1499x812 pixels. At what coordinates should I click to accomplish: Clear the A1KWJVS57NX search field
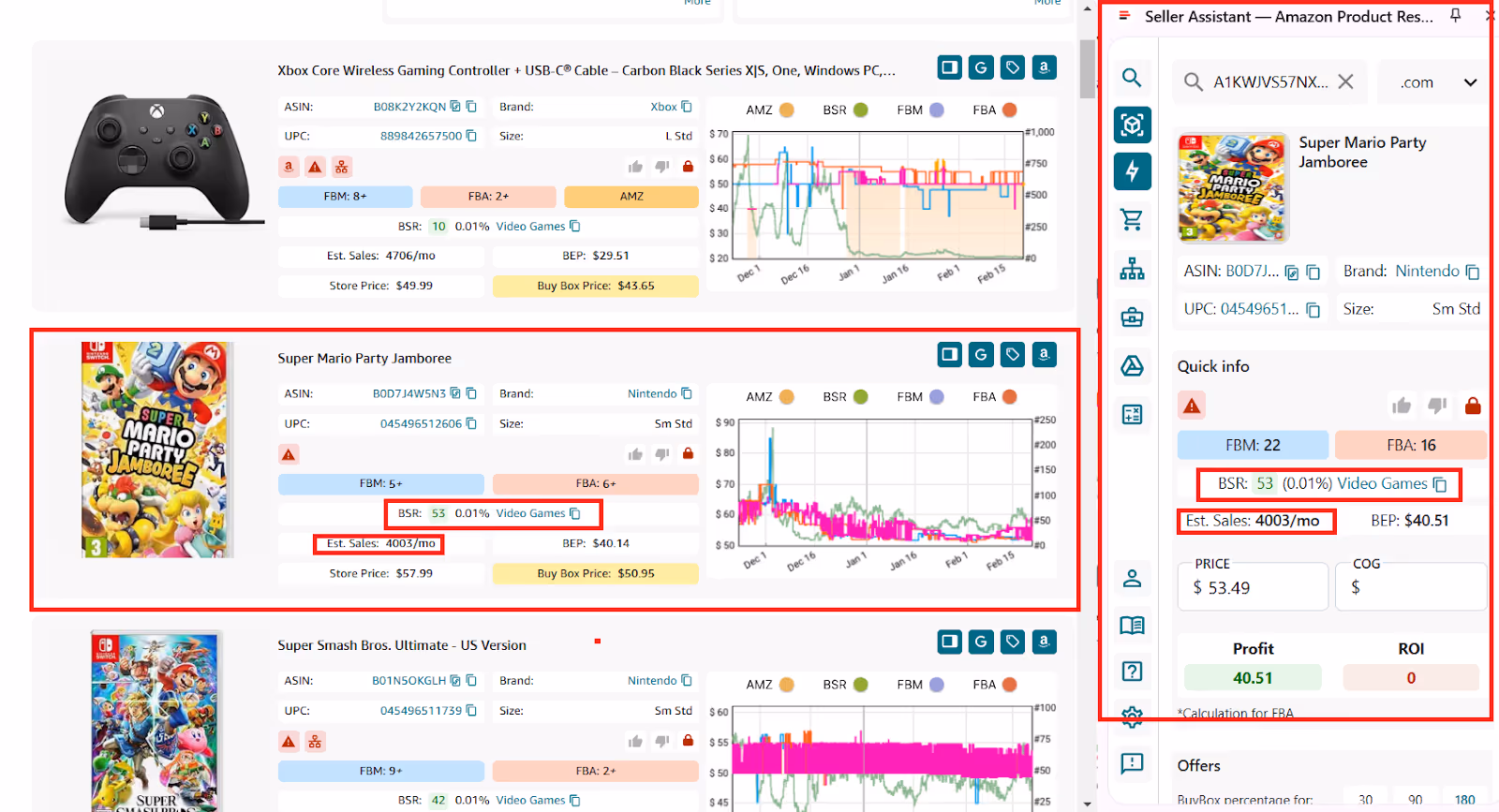(1345, 81)
